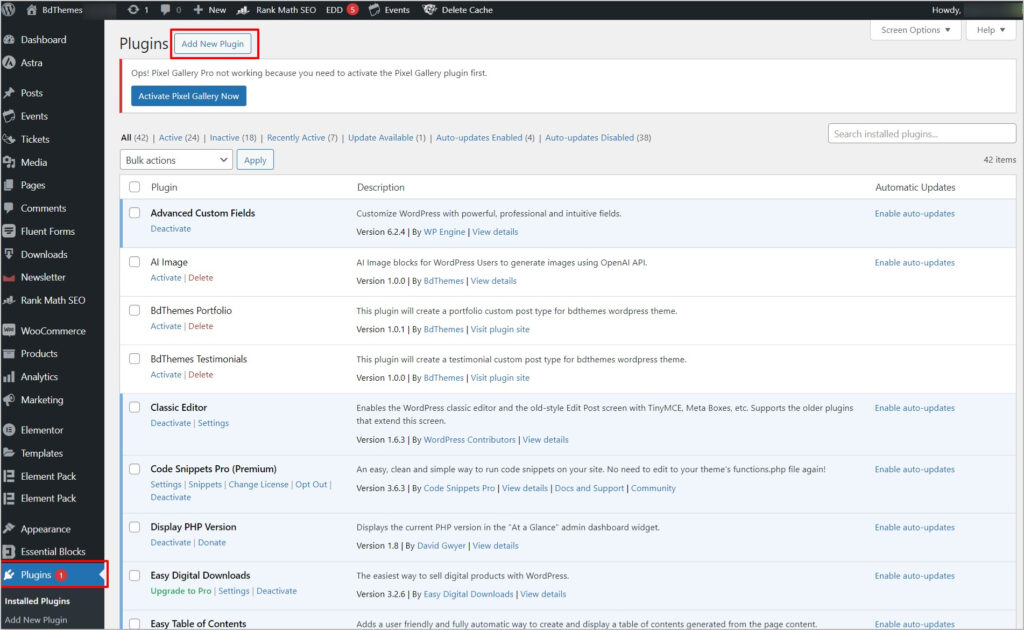This screenshot has width=1024, height=630.
Task: Expand the Help dropdown tab
Action: [x=991, y=30]
